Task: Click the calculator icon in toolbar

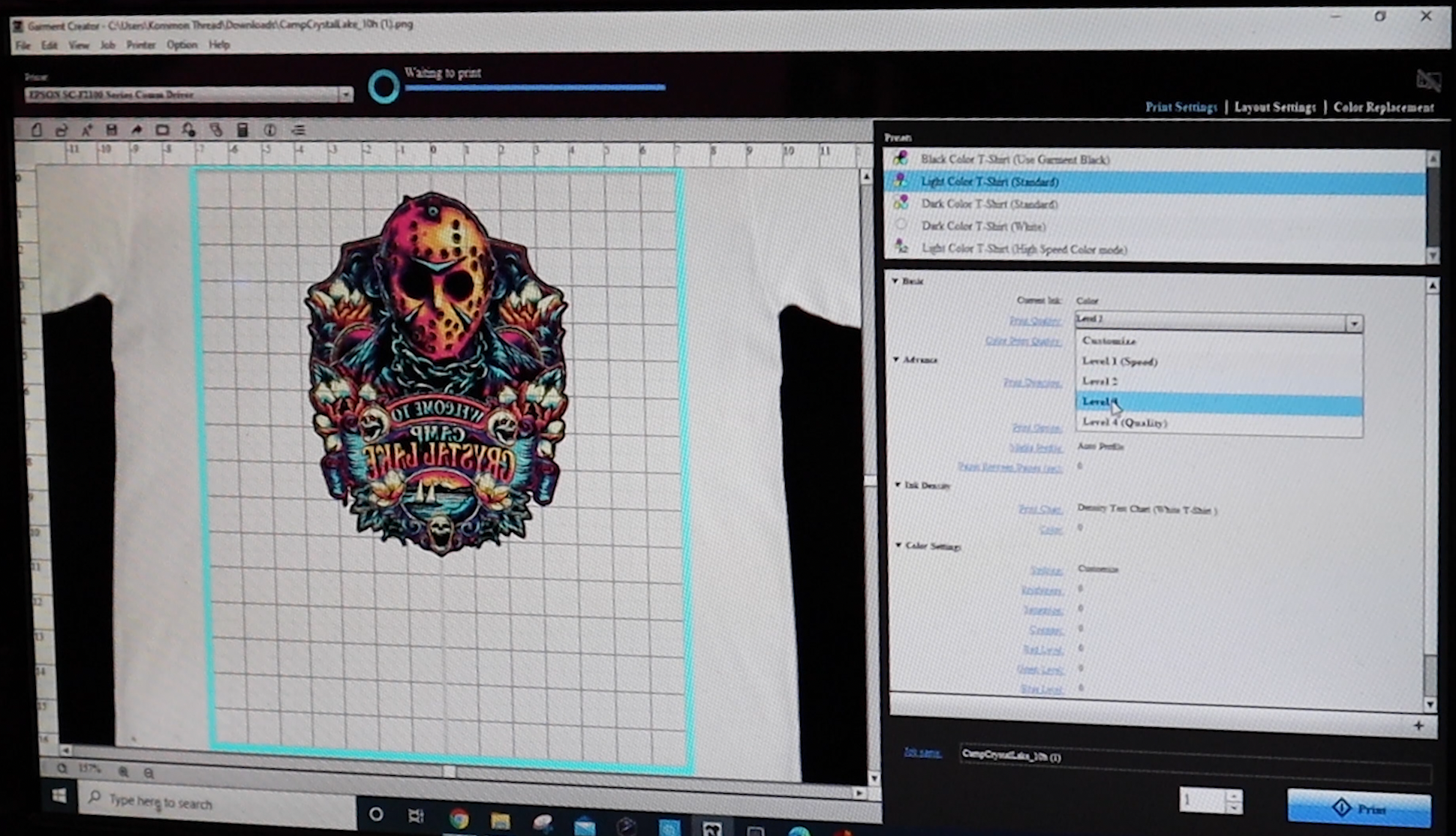Action: click(x=242, y=131)
